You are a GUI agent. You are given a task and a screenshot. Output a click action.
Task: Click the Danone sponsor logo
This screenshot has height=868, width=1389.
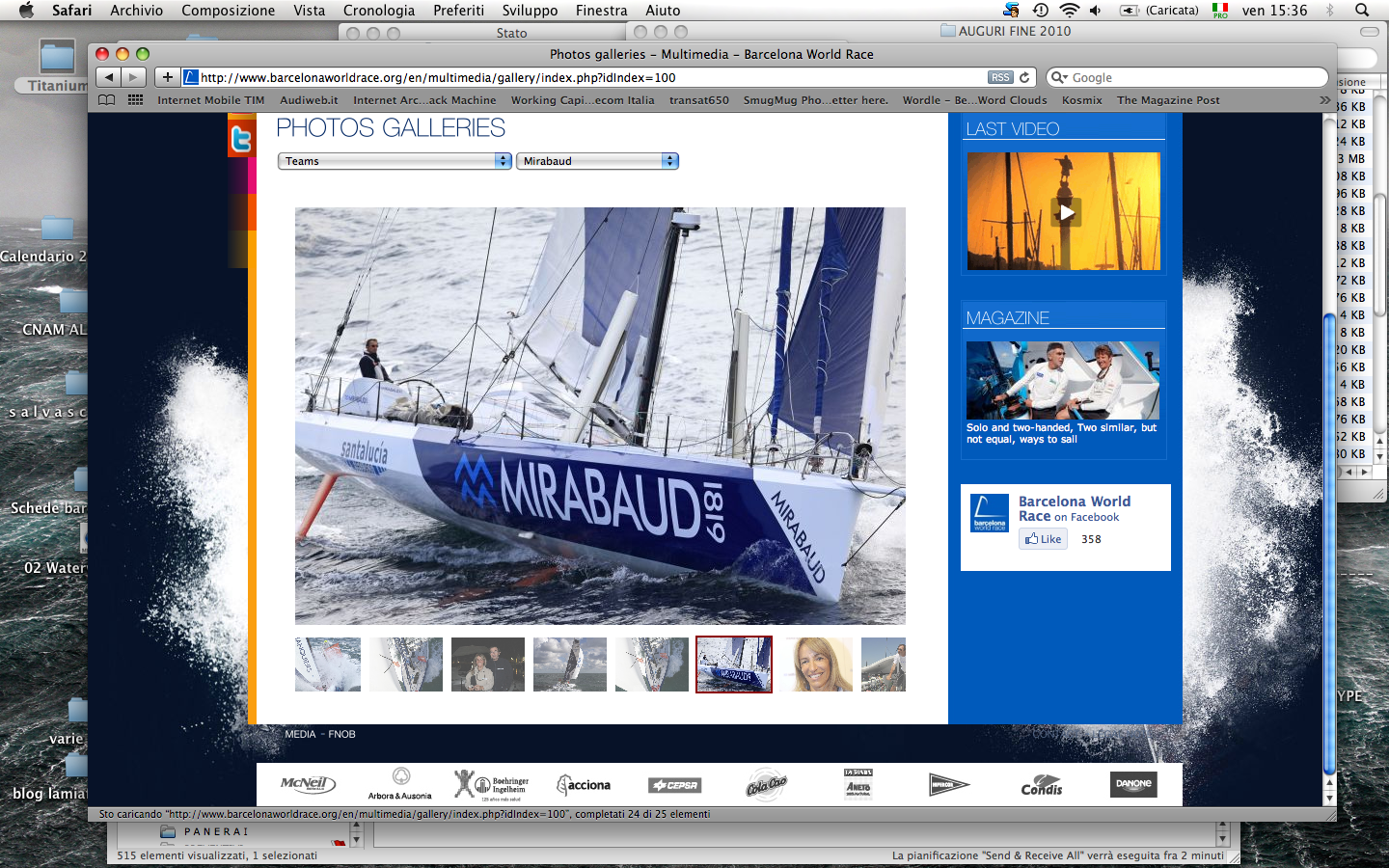pyautogui.click(x=1133, y=784)
